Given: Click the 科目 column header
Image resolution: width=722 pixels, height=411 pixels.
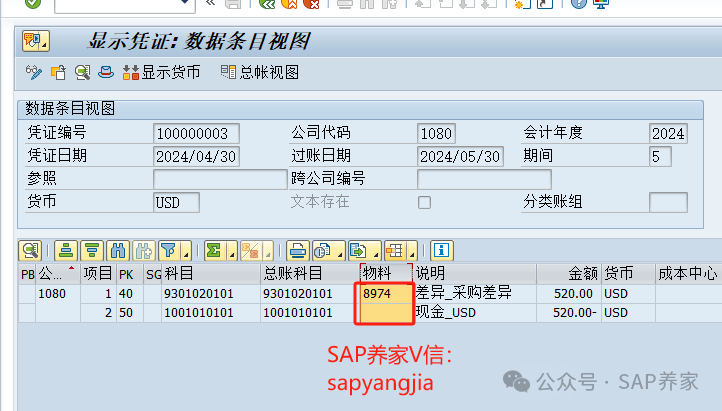Looking at the screenshot, I should click(x=211, y=274).
